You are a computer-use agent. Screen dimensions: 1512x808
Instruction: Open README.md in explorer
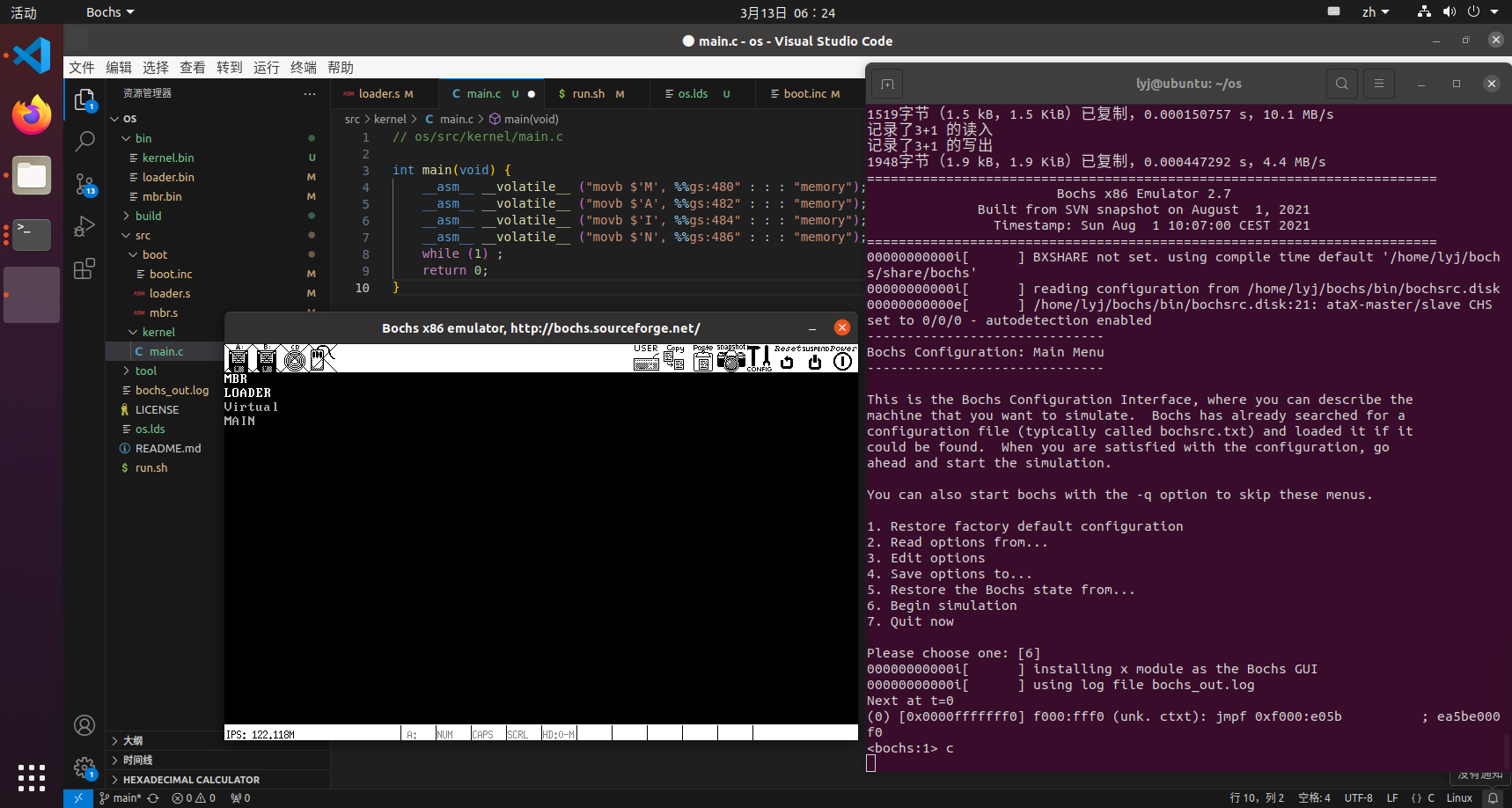[168, 448]
